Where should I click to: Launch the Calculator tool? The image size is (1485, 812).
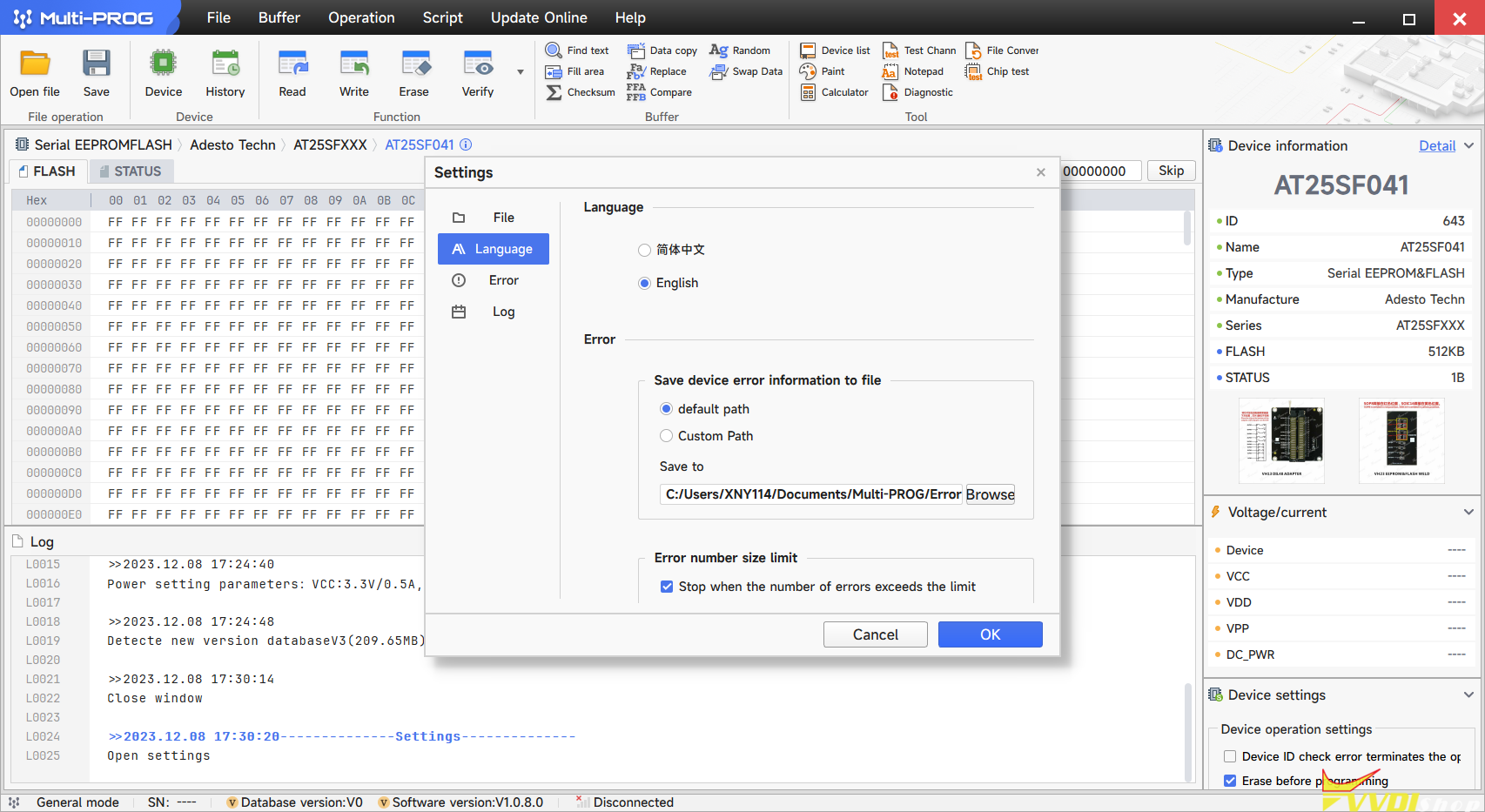[x=834, y=92]
